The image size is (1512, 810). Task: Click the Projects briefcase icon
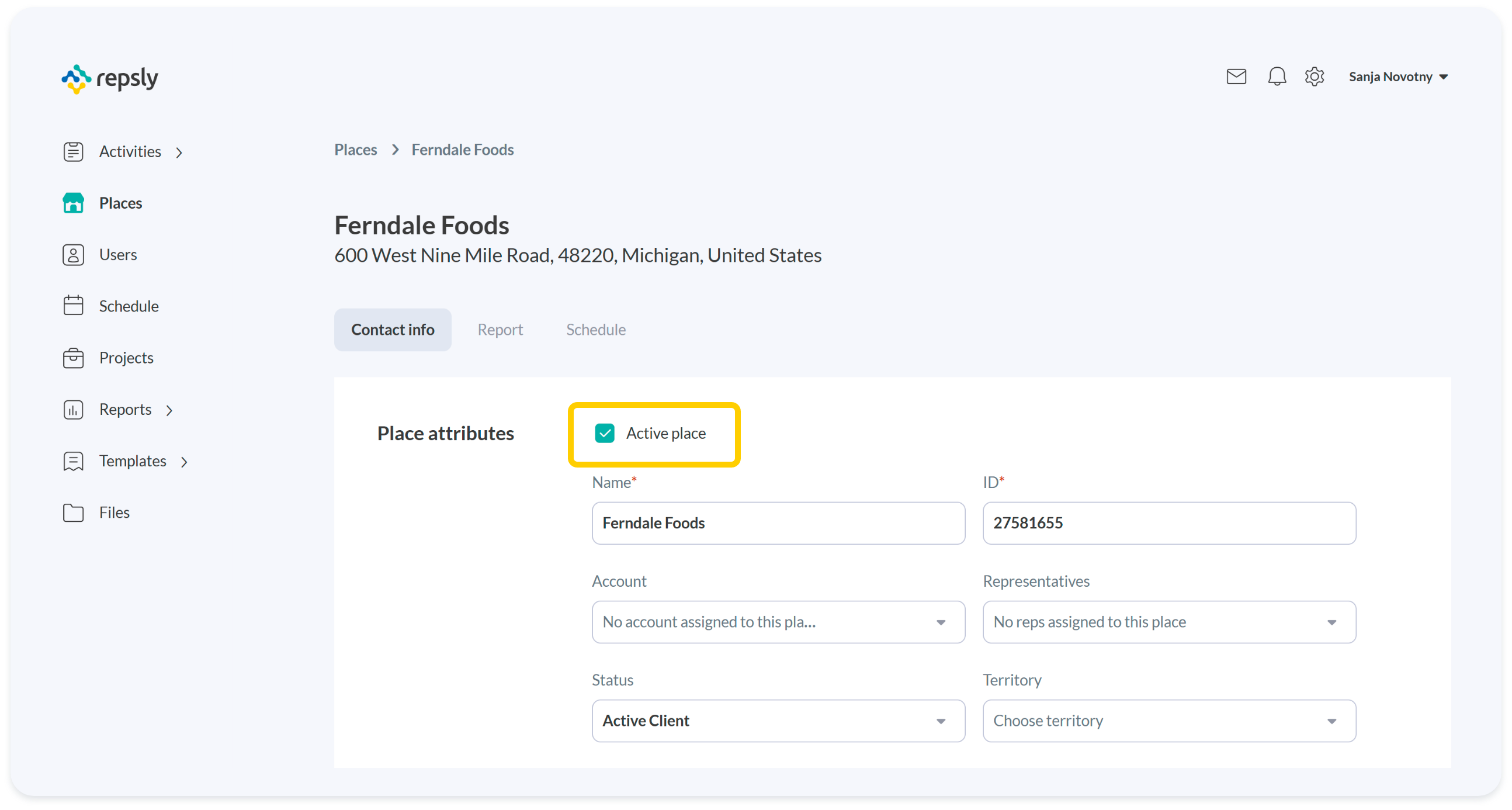[74, 358]
